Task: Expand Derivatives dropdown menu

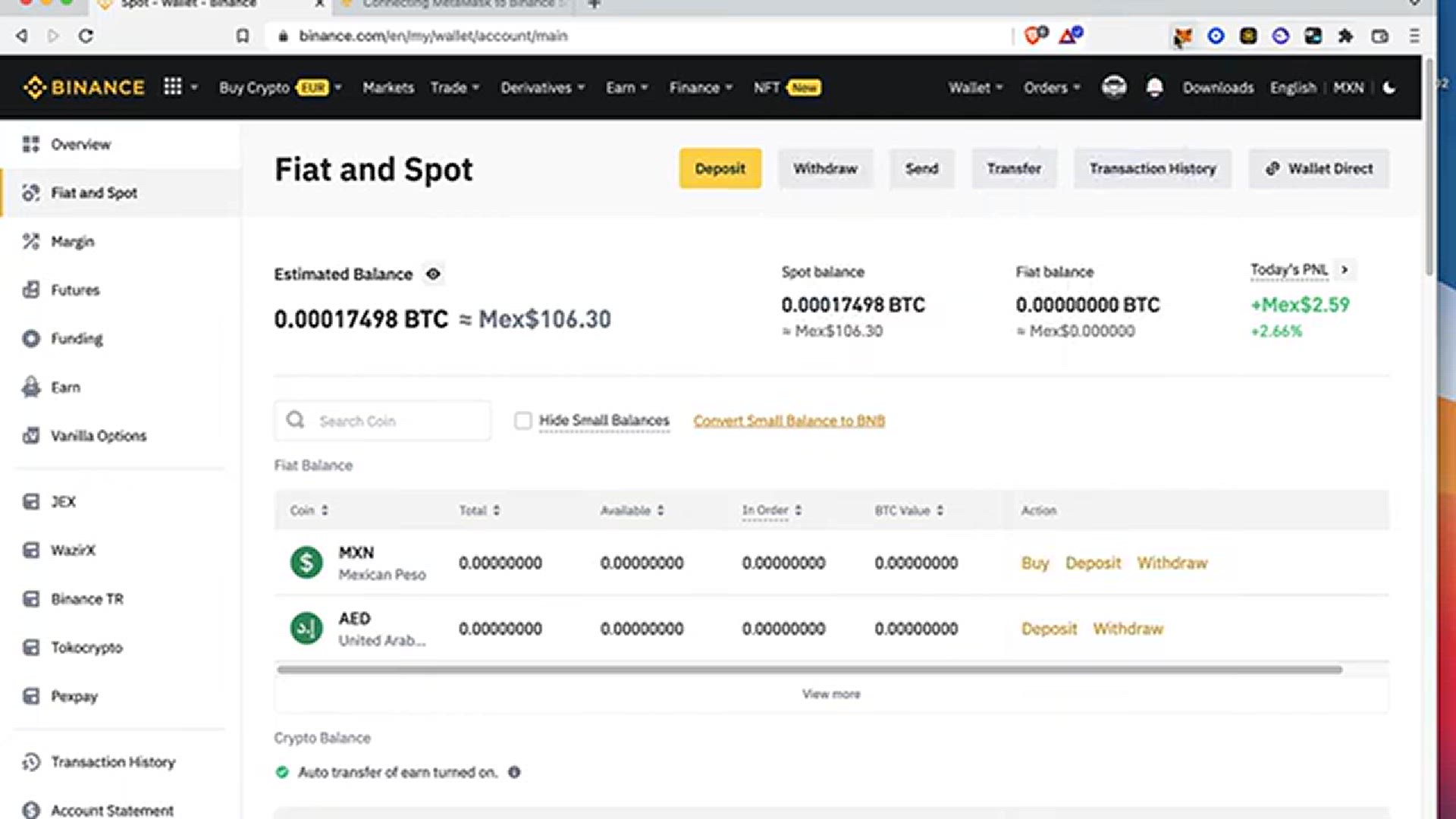Action: point(543,87)
